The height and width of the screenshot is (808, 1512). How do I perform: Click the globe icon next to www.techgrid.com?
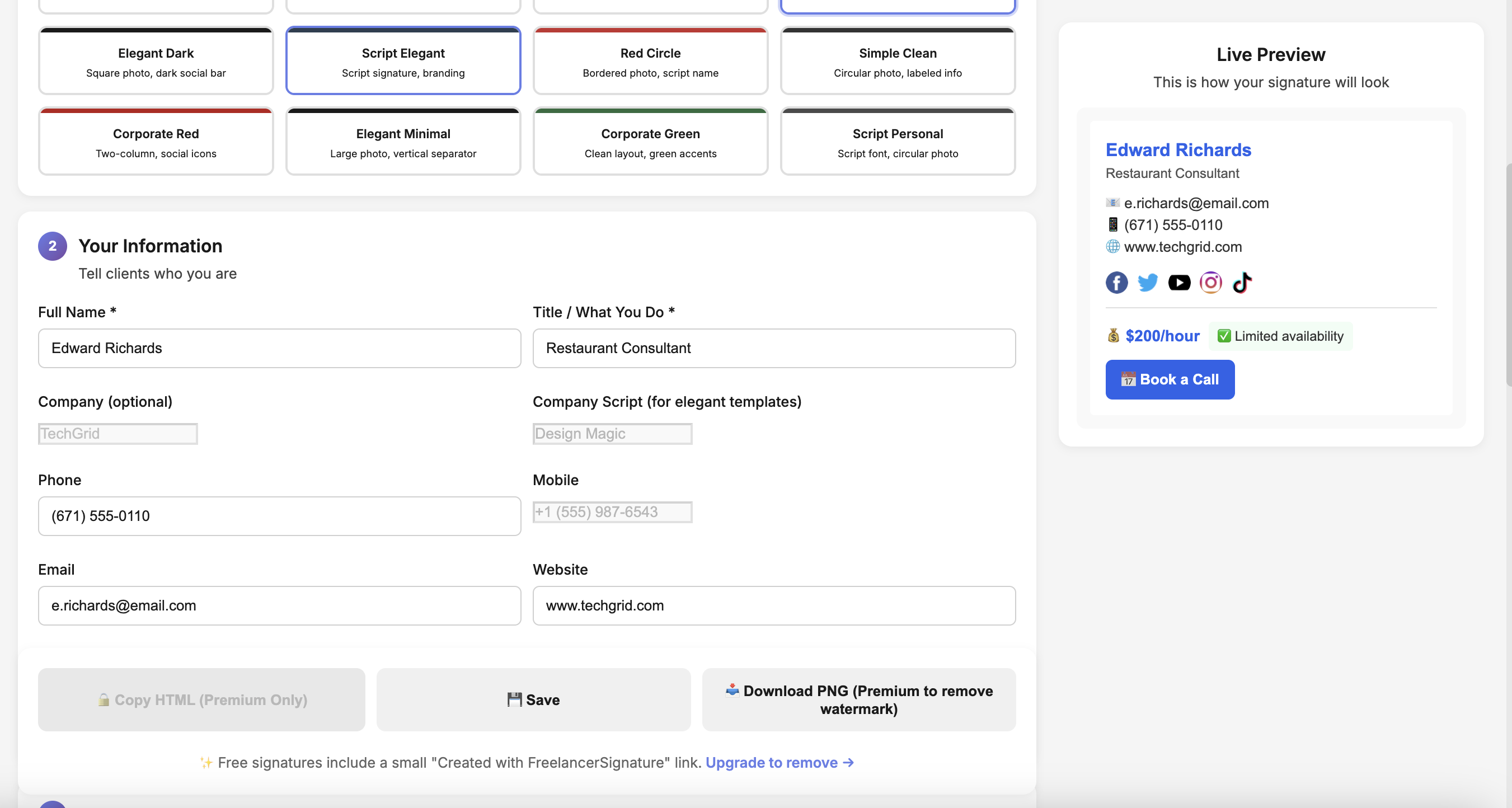coord(1112,246)
